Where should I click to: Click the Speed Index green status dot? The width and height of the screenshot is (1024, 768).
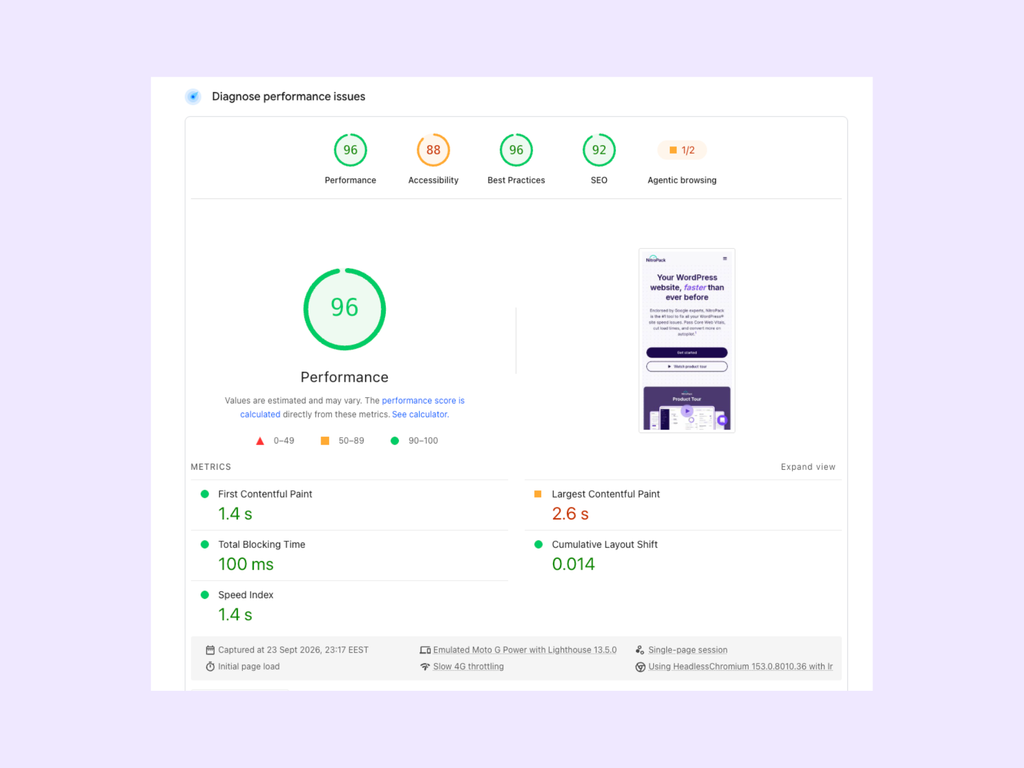click(204, 595)
